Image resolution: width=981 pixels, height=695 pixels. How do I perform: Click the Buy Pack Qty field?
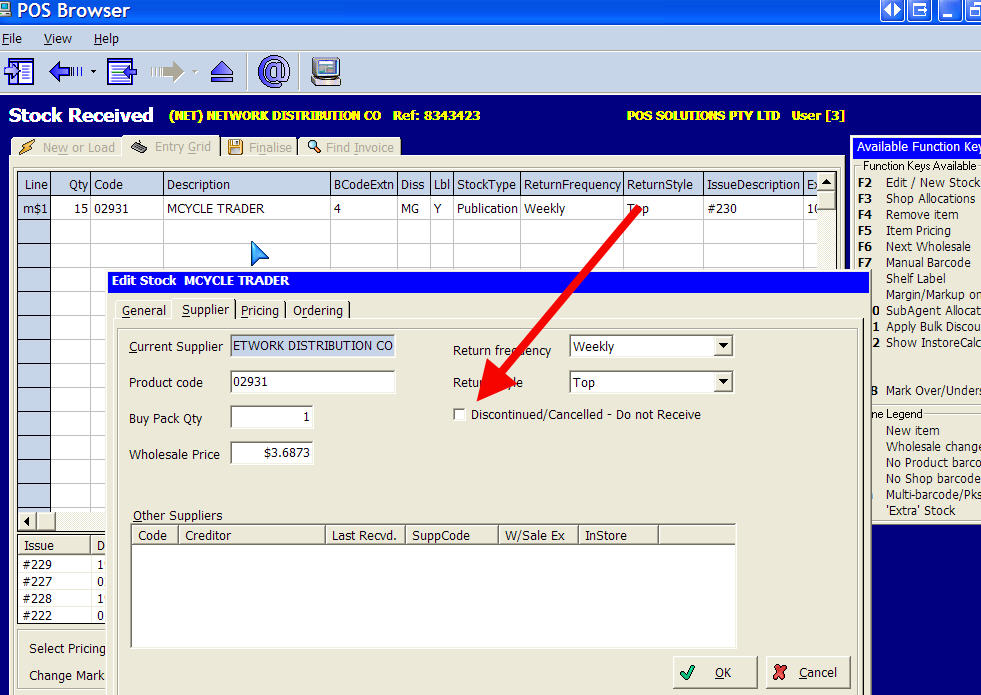pyautogui.click(x=272, y=417)
